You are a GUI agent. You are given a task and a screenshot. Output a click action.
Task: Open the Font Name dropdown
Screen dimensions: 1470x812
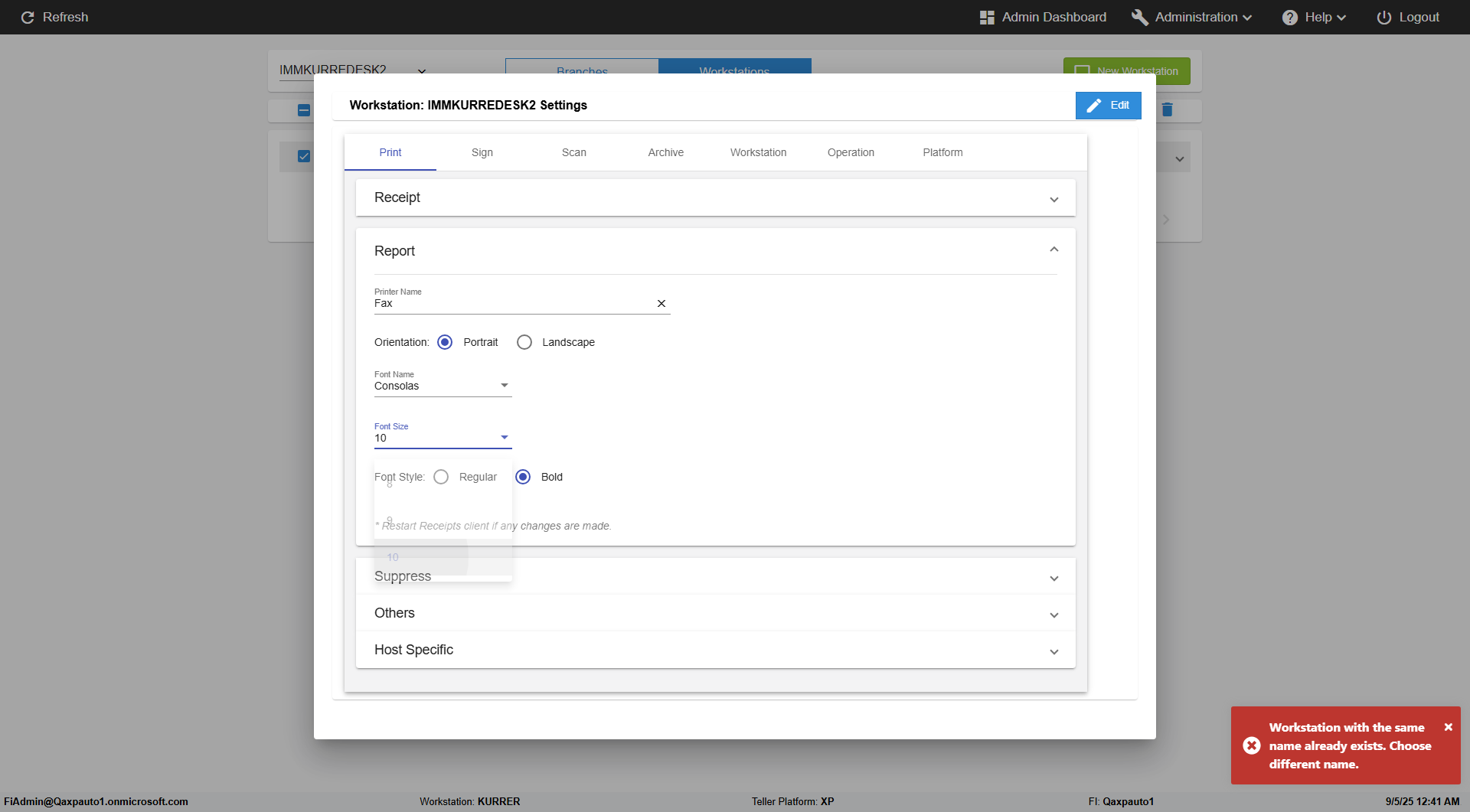point(443,385)
